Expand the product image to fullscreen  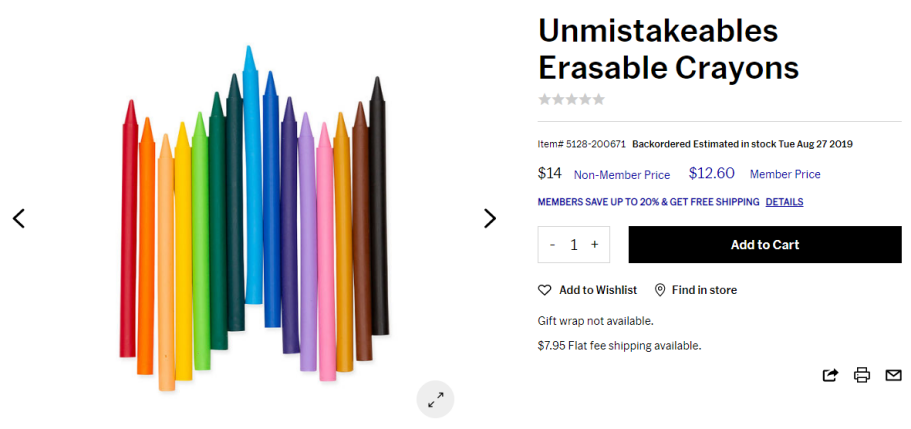point(435,400)
